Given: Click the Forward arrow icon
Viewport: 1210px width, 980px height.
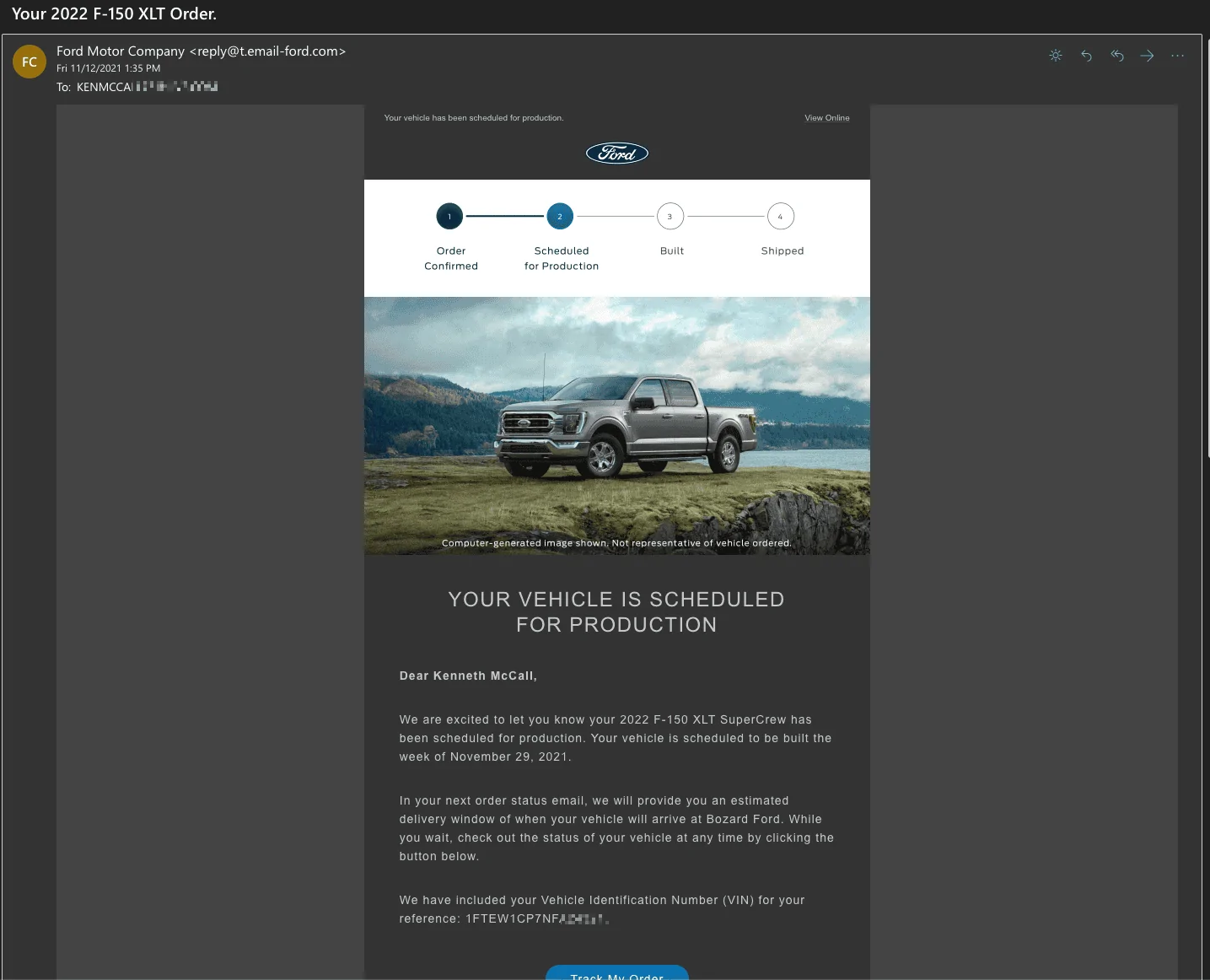Looking at the screenshot, I should click(1147, 56).
